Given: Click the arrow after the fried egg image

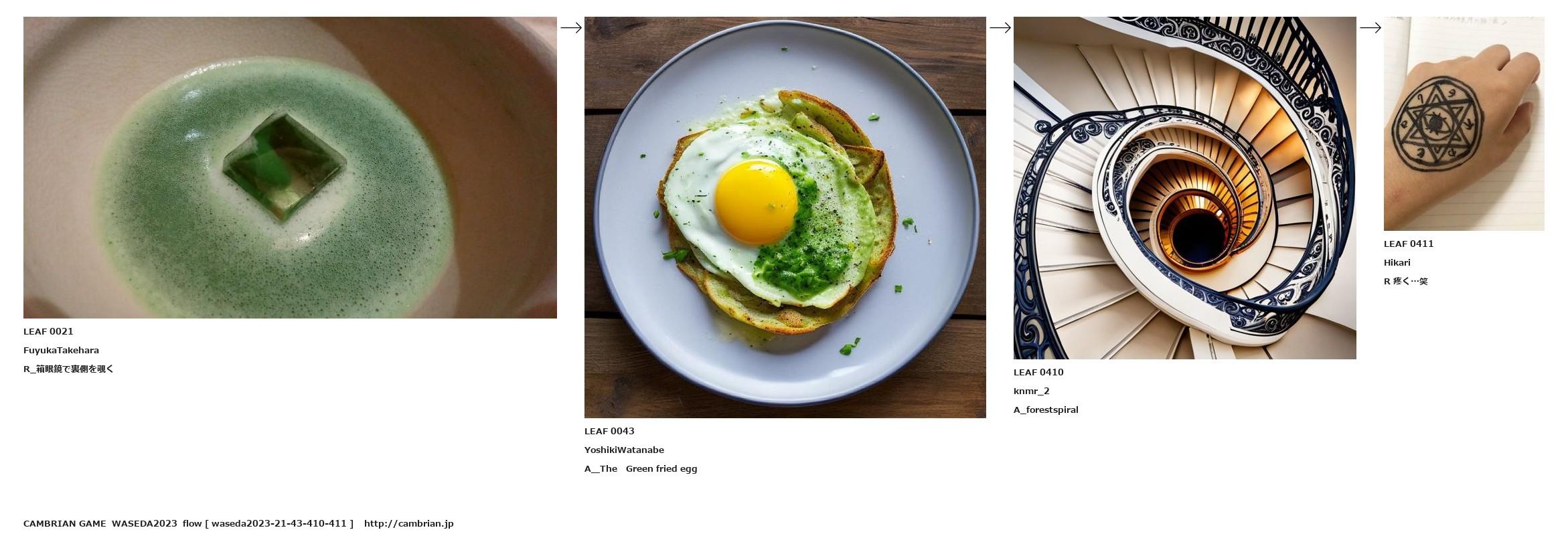Looking at the screenshot, I should point(1000,27).
